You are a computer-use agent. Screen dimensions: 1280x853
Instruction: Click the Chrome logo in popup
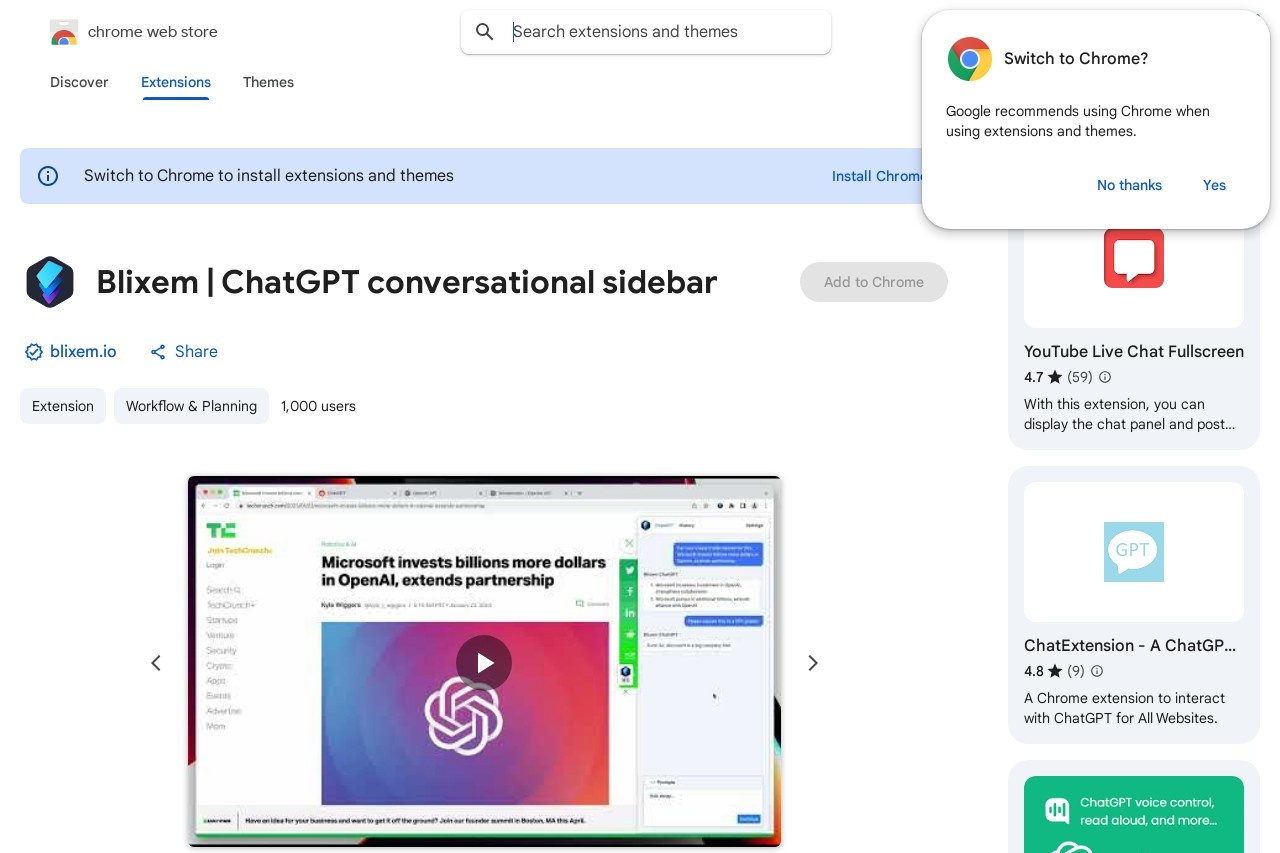coord(969,59)
